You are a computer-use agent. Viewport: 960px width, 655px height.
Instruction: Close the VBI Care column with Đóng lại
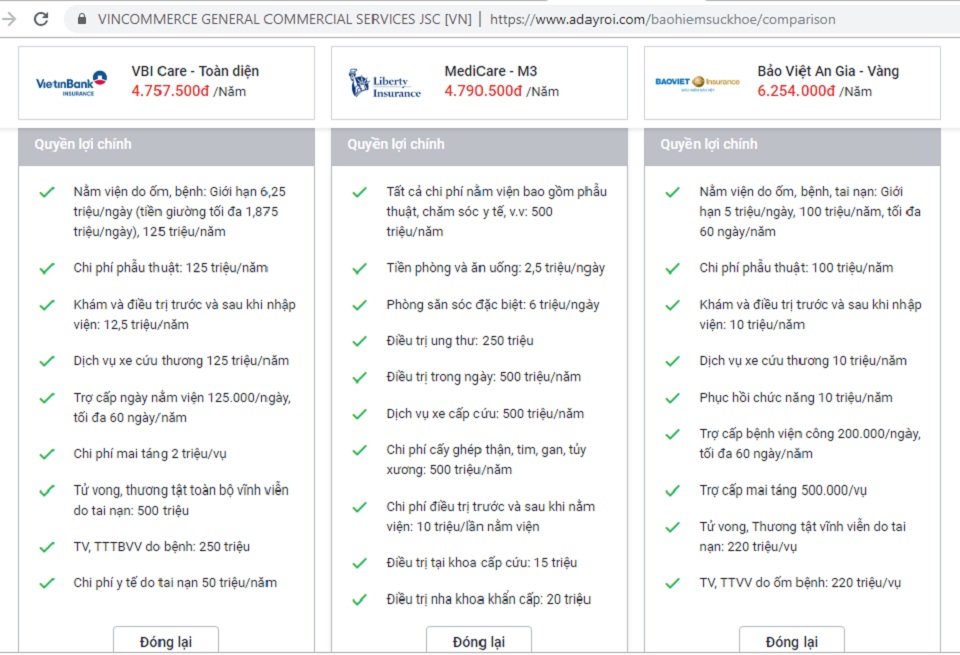(x=166, y=640)
